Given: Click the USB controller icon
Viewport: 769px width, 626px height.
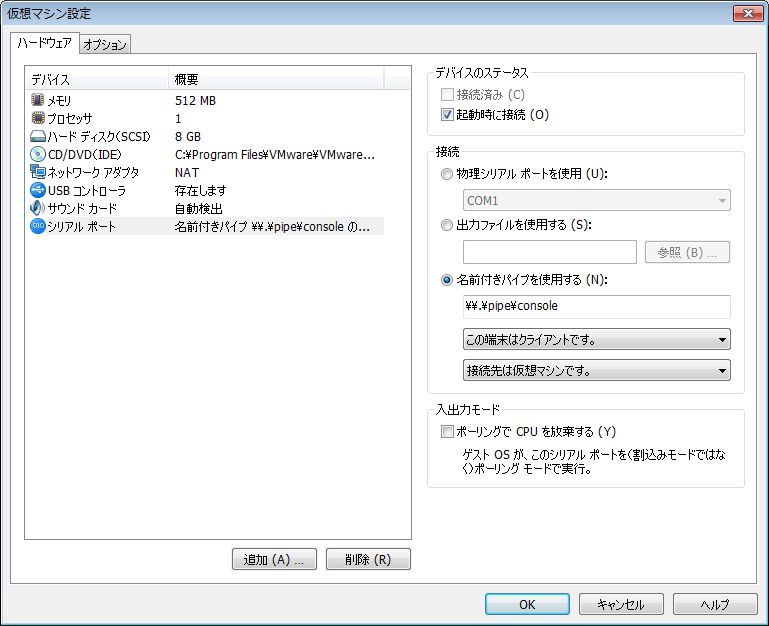Looking at the screenshot, I should coord(37,190).
